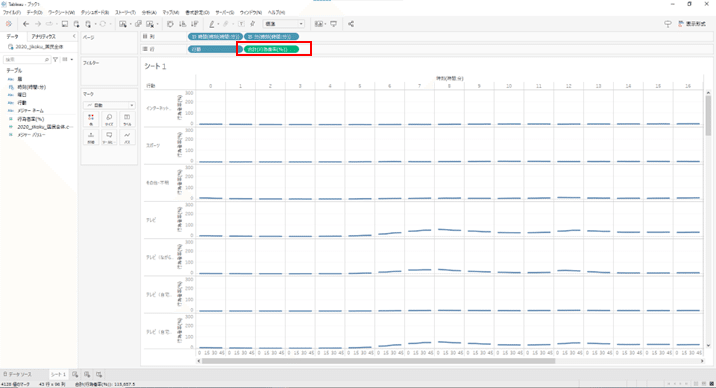Click the Size button on Marks card
The height and width of the screenshot is (388, 716).
(109, 119)
